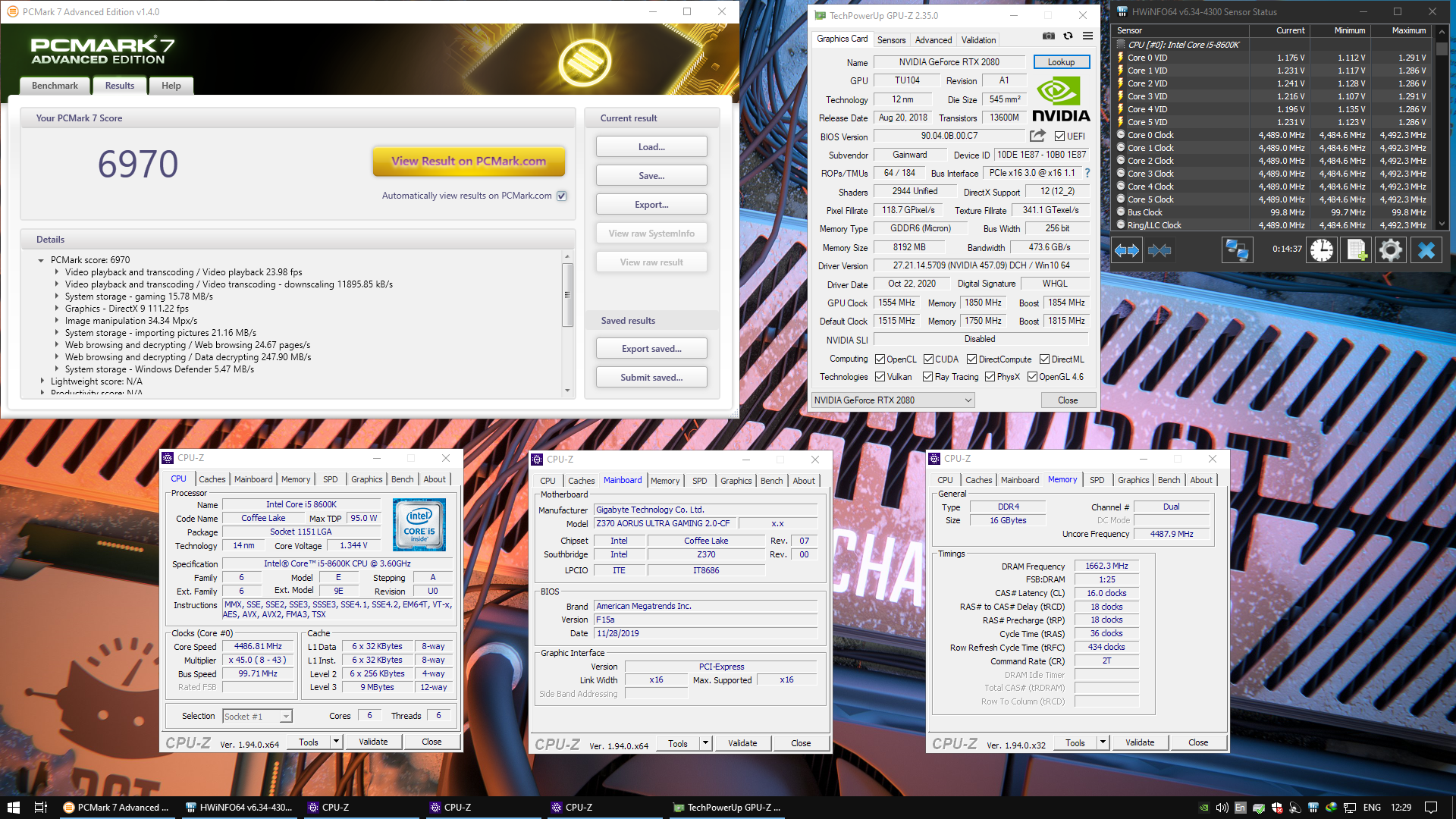Click network tray icon
Viewport: 1456px width, 819px height.
point(1350,808)
